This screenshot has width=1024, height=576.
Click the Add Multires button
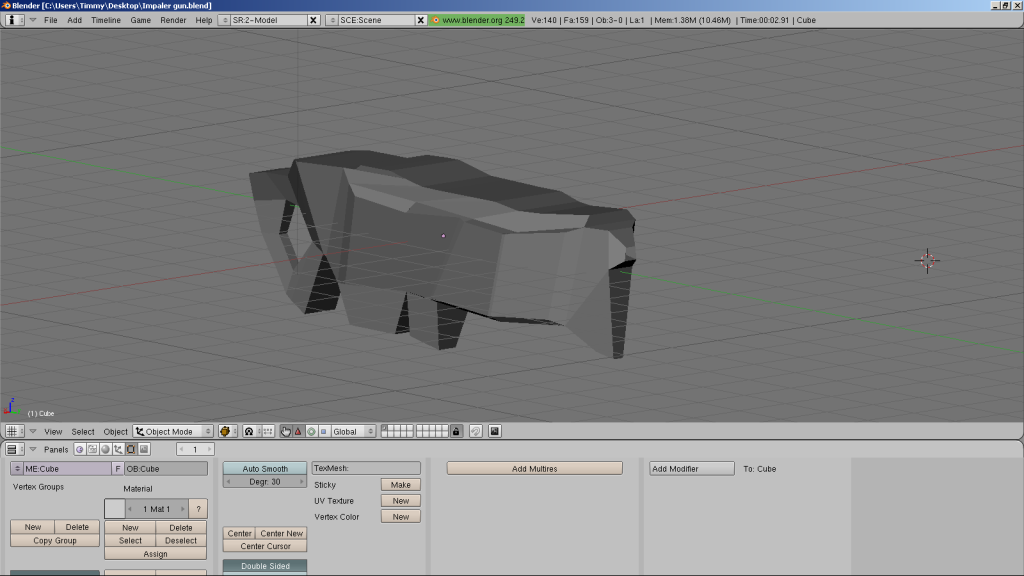pyautogui.click(x=534, y=468)
